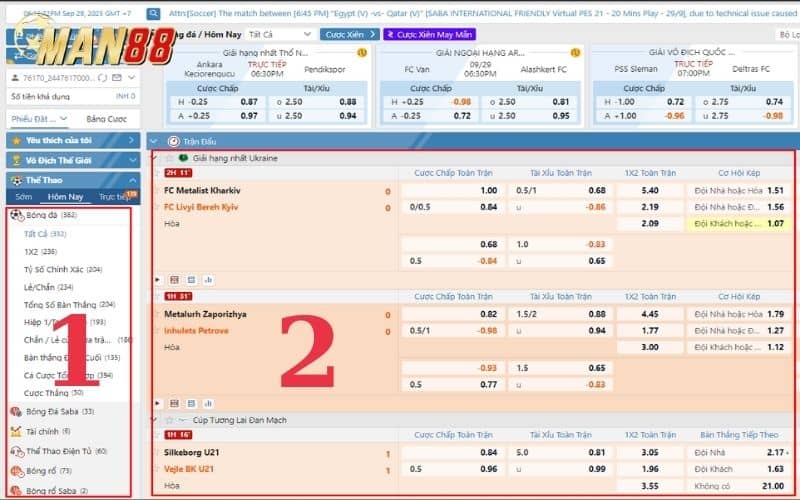800x500 pixels.
Task: Select the 1.07 Cơ Hội Kép odds highlighted in yellow
Action: click(x=774, y=223)
